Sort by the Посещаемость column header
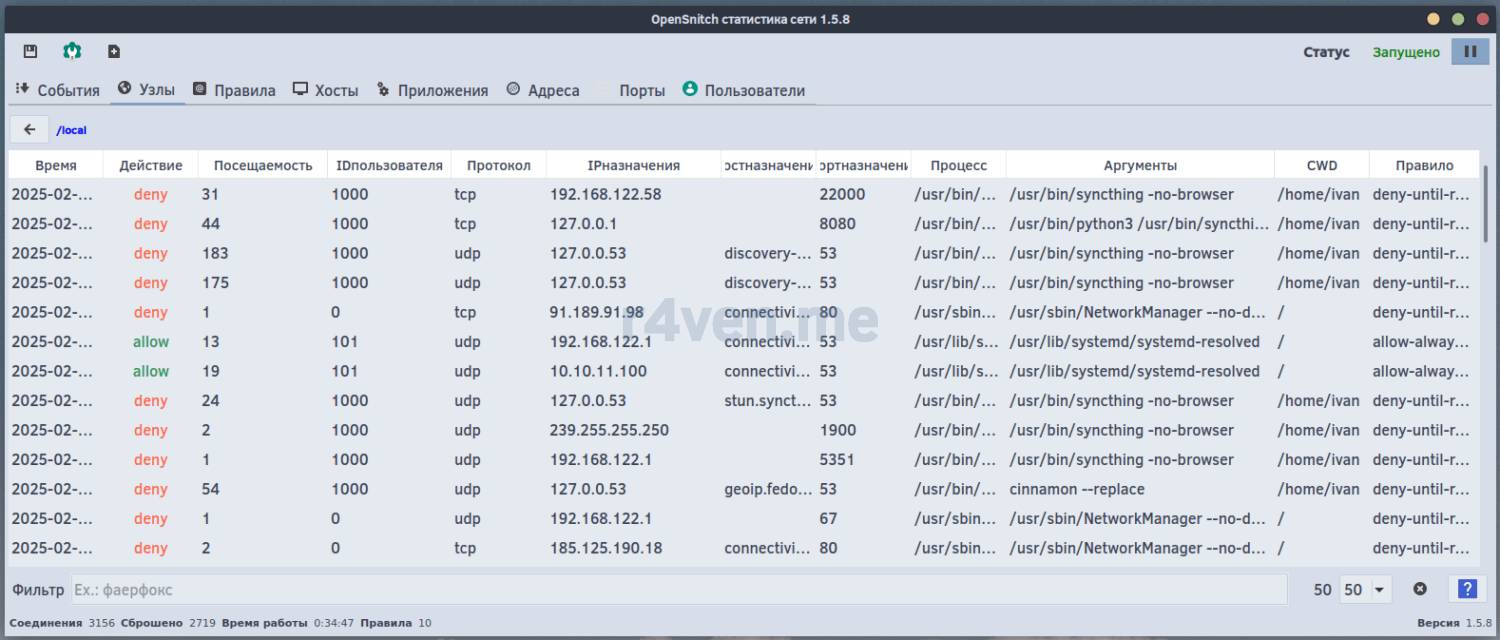Viewport: 1500px width, 640px height. (x=263, y=165)
